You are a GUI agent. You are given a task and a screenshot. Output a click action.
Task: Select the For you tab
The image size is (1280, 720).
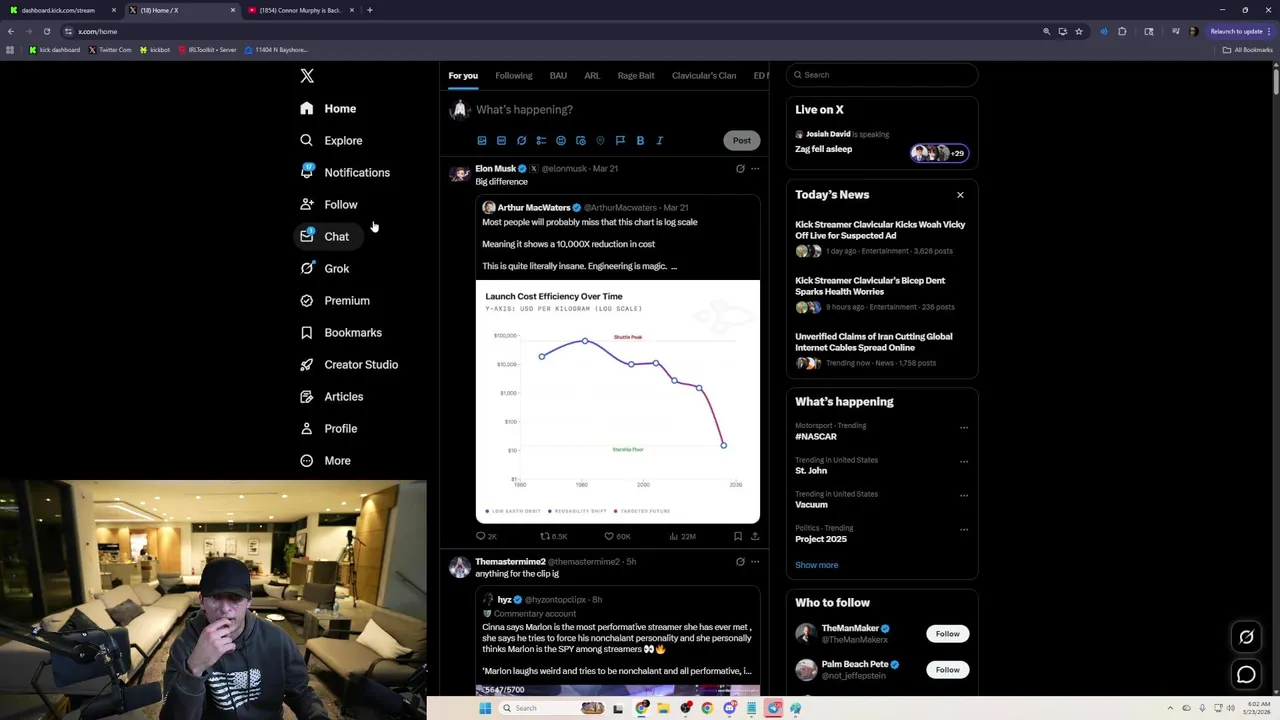tap(463, 76)
